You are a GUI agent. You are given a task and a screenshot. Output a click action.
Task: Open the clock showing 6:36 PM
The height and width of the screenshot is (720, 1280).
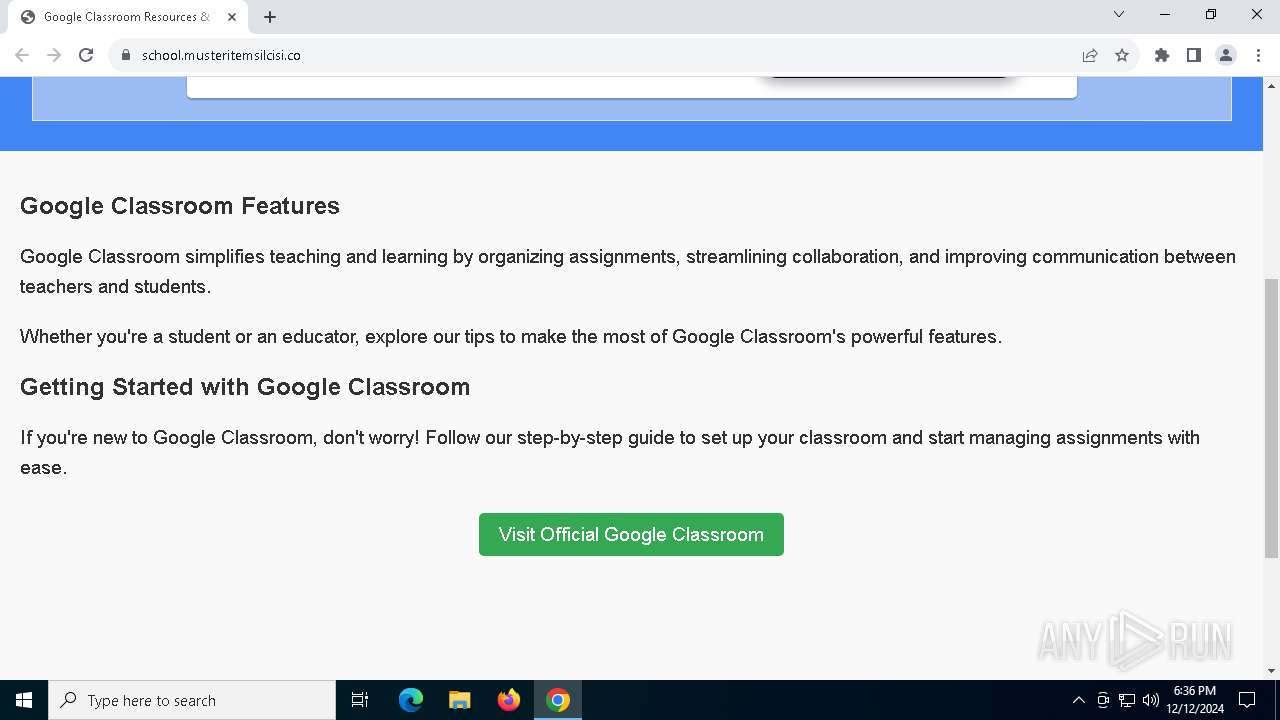[x=1194, y=700]
